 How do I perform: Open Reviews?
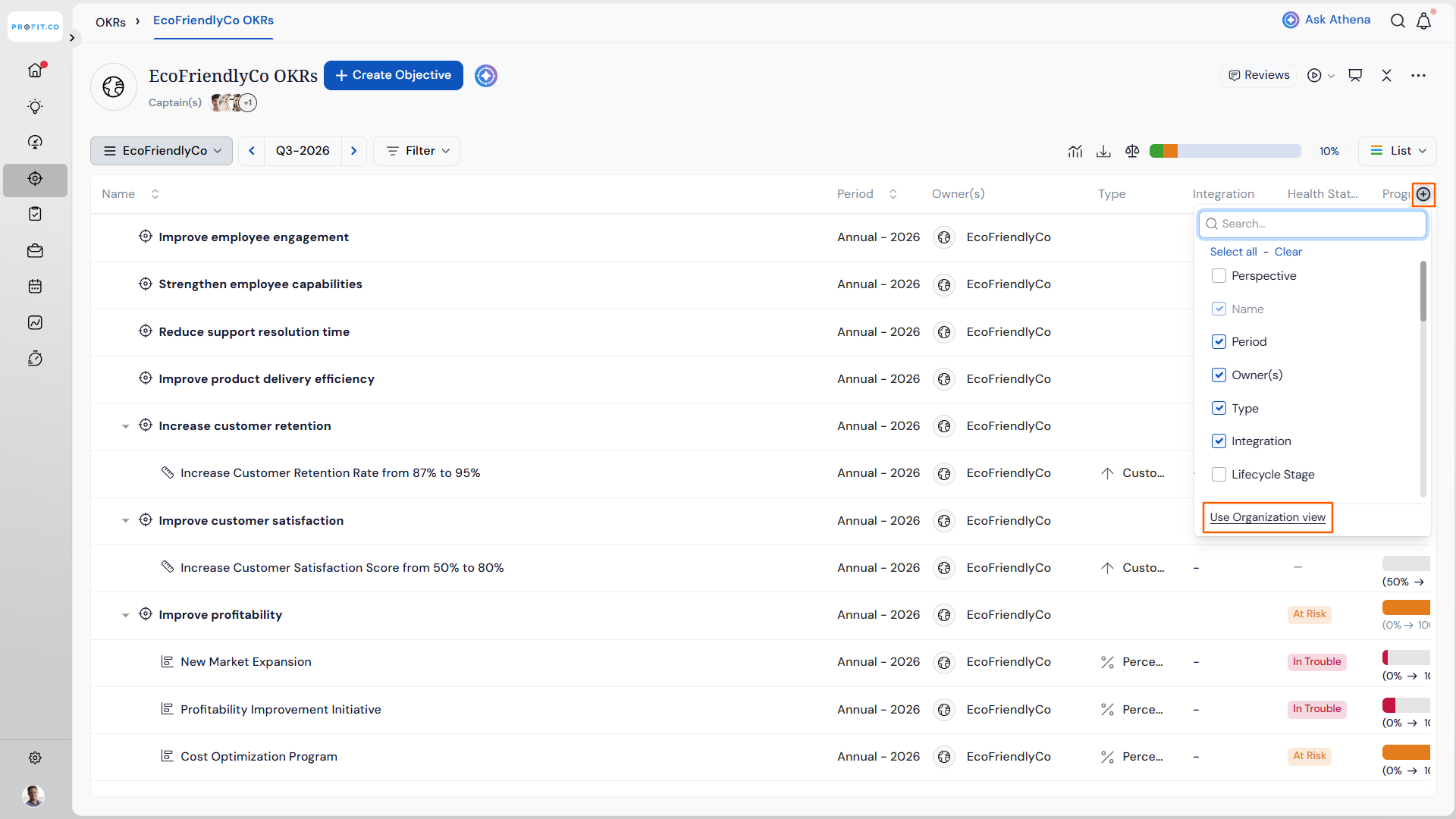(1259, 75)
